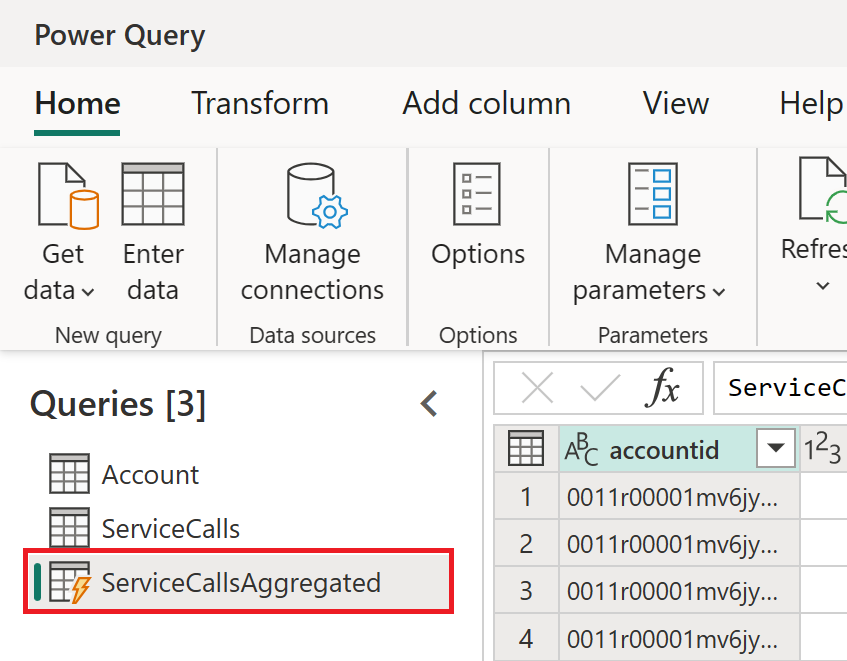The width and height of the screenshot is (847, 661).
Task: Click the select-all table corner icon
Action: click(x=526, y=450)
